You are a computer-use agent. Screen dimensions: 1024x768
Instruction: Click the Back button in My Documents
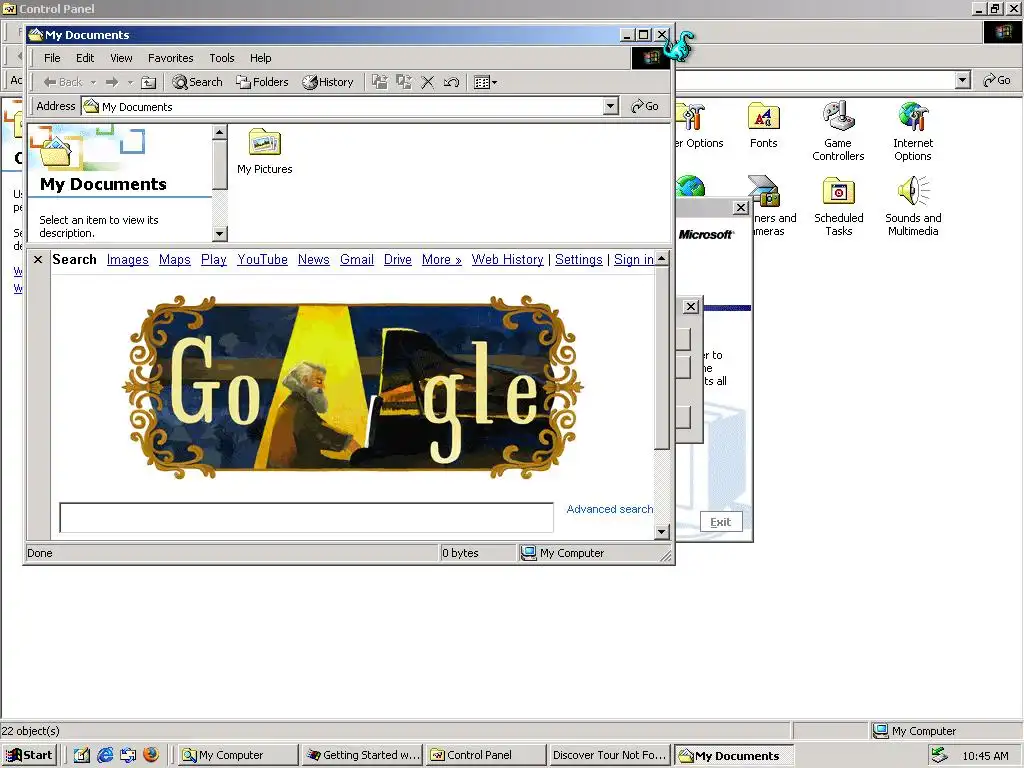[63, 82]
